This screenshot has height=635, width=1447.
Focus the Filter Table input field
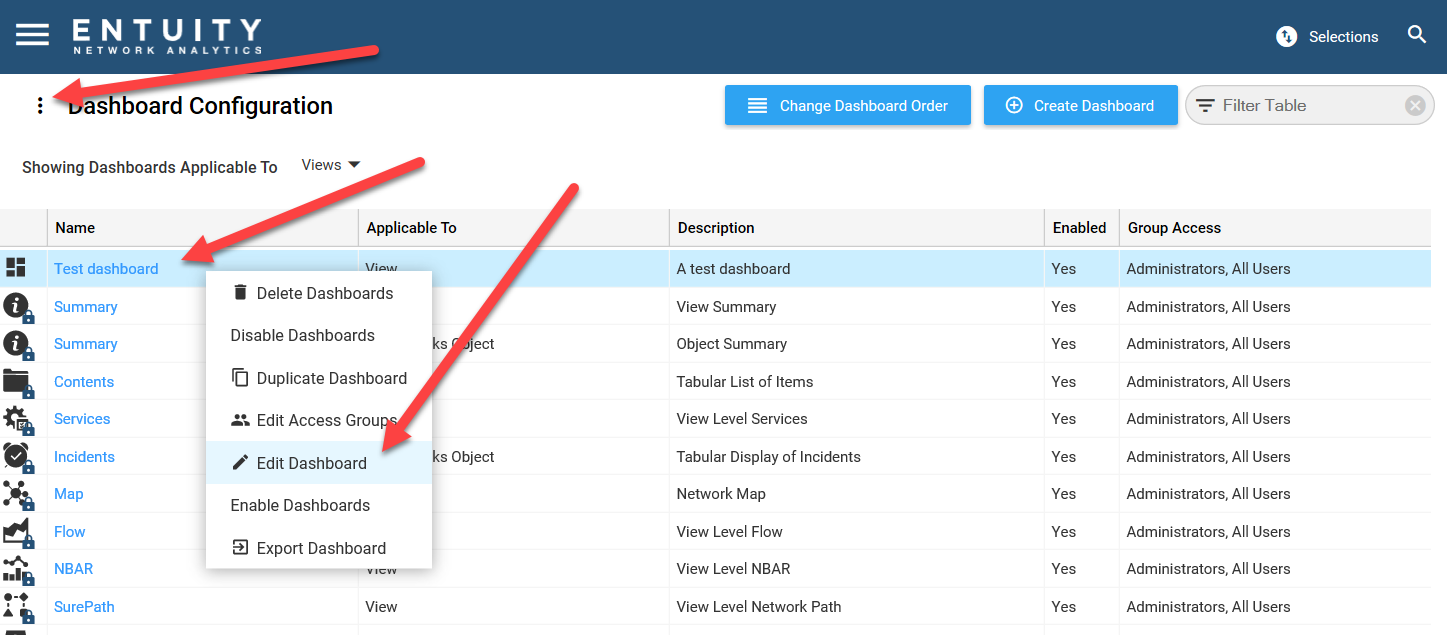(1308, 106)
